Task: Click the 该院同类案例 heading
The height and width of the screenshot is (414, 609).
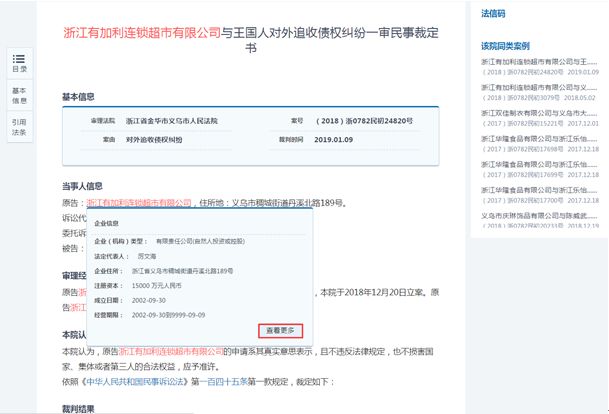Action: [505, 46]
